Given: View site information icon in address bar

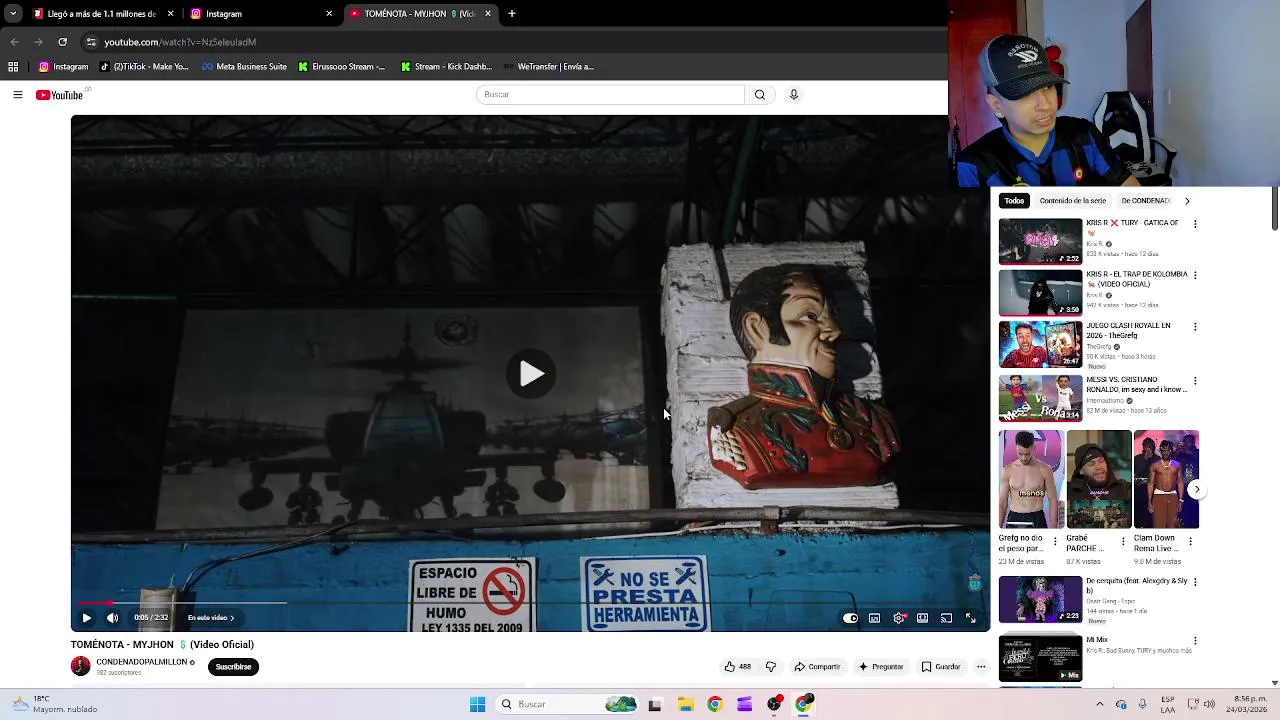Looking at the screenshot, I should point(91,42).
